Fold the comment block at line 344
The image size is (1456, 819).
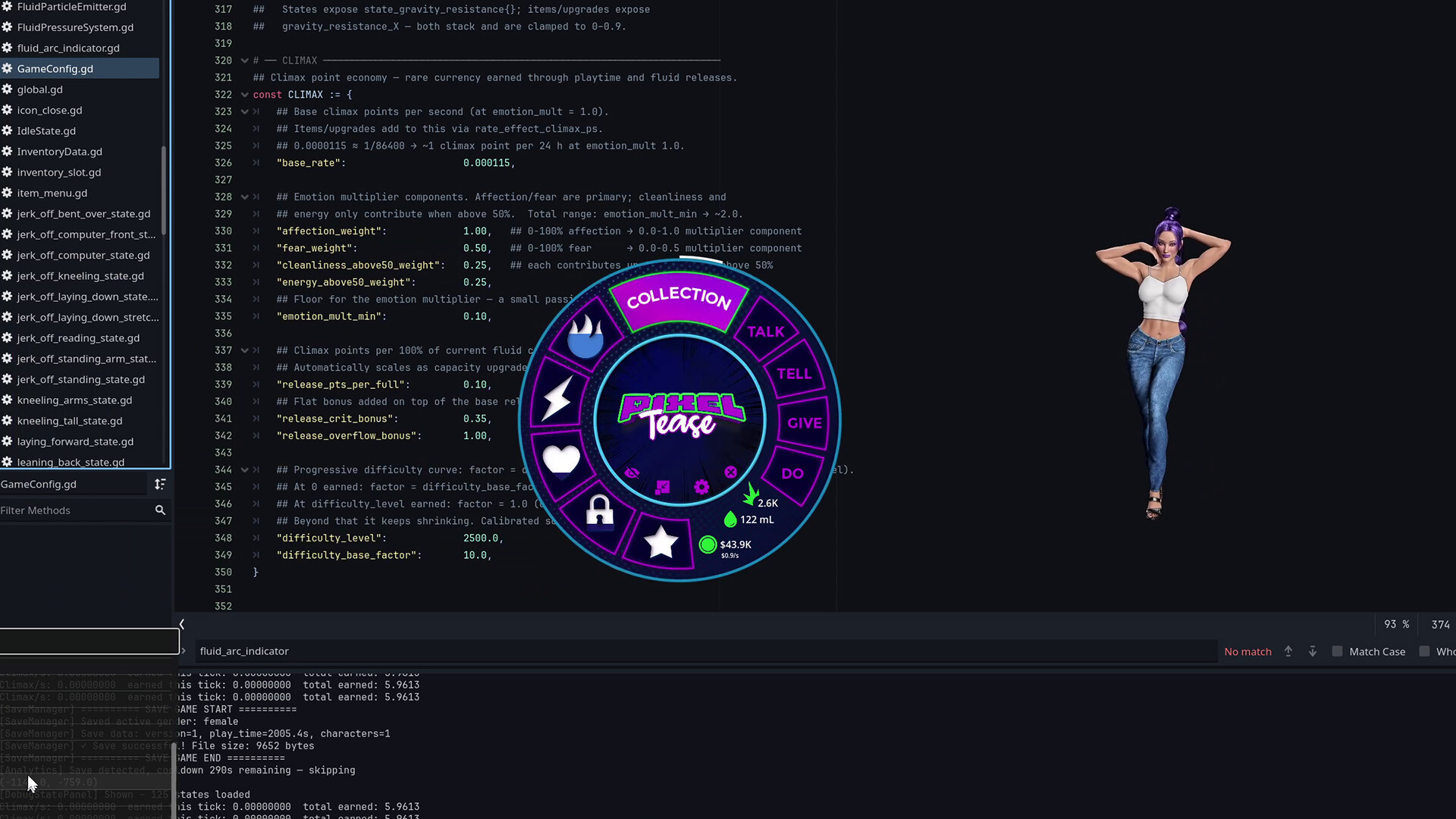click(244, 470)
